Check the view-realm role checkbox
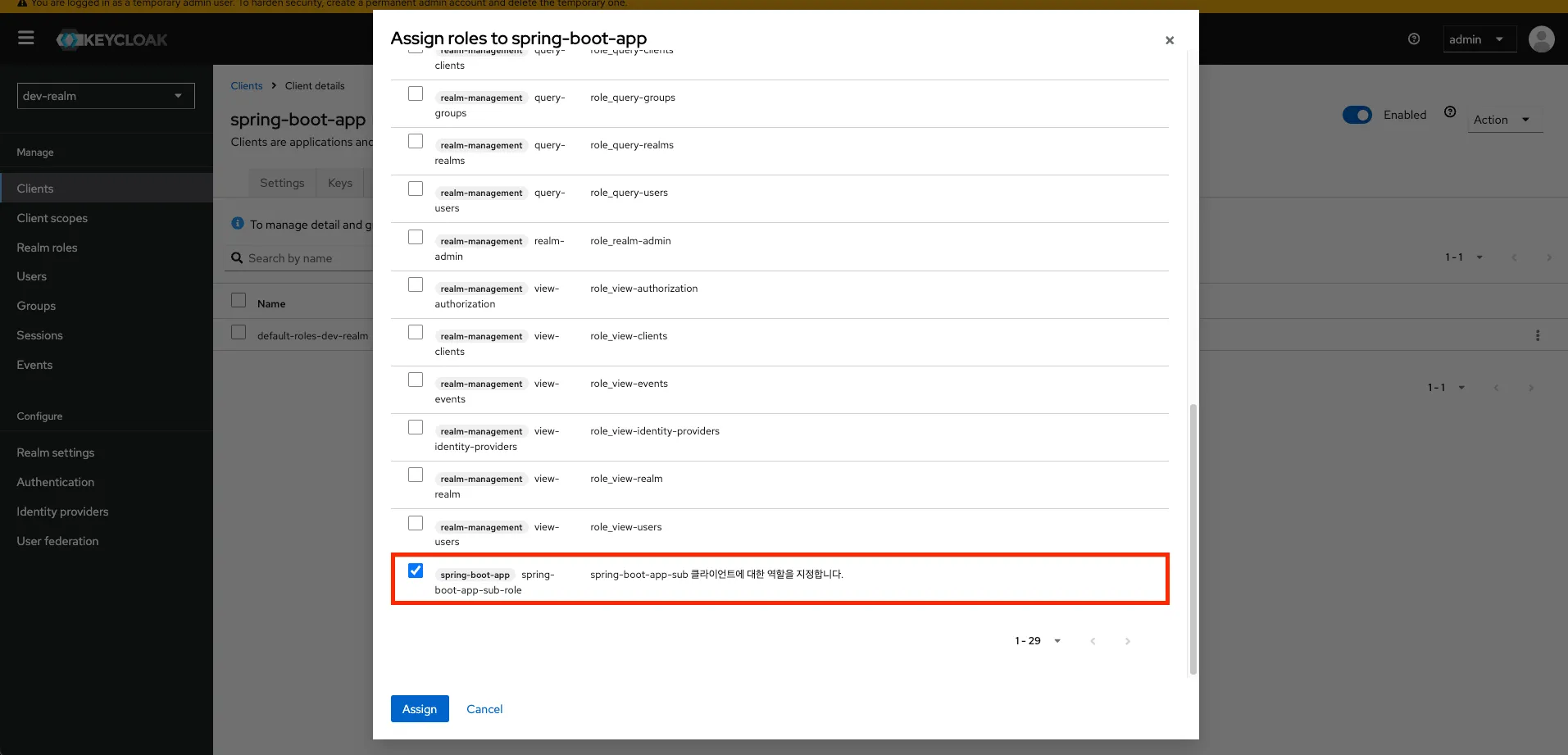The height and width of the screenshot is (755, 1568). (416, 475)
